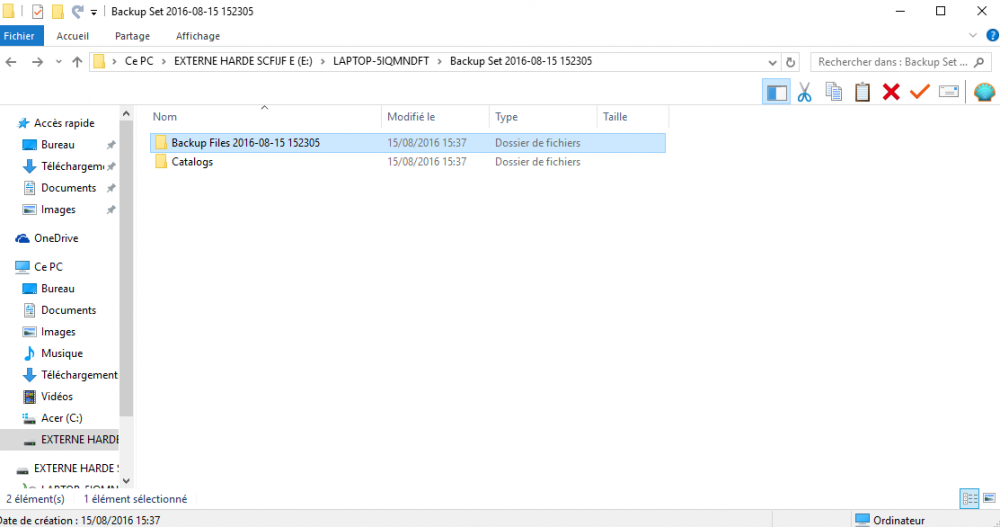
Task: Click the date of Catalogs row 15/08/2016 15:37
Action: click(x=427, y=162)
